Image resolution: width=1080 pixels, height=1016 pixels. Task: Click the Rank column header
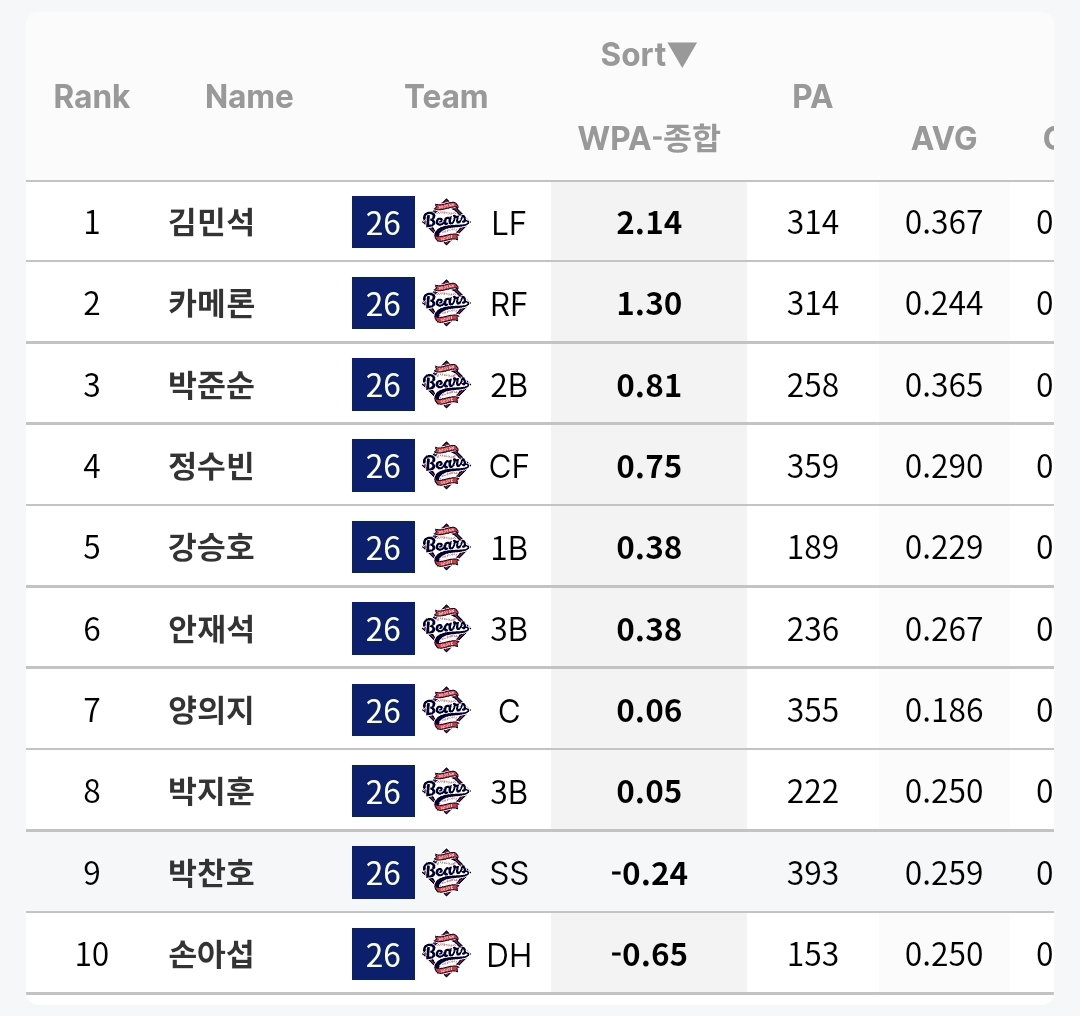coord(92,96)
